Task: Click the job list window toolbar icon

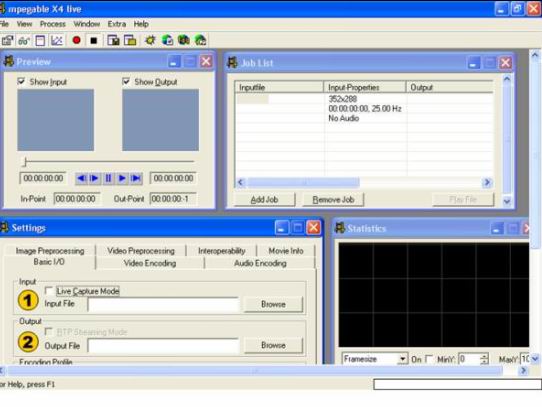Action: point(40,40)
